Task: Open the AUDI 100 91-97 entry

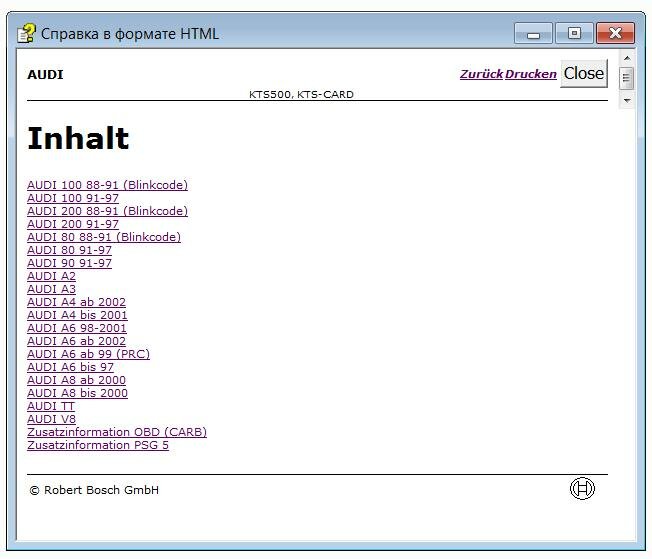Action: [x=72, y=198]
